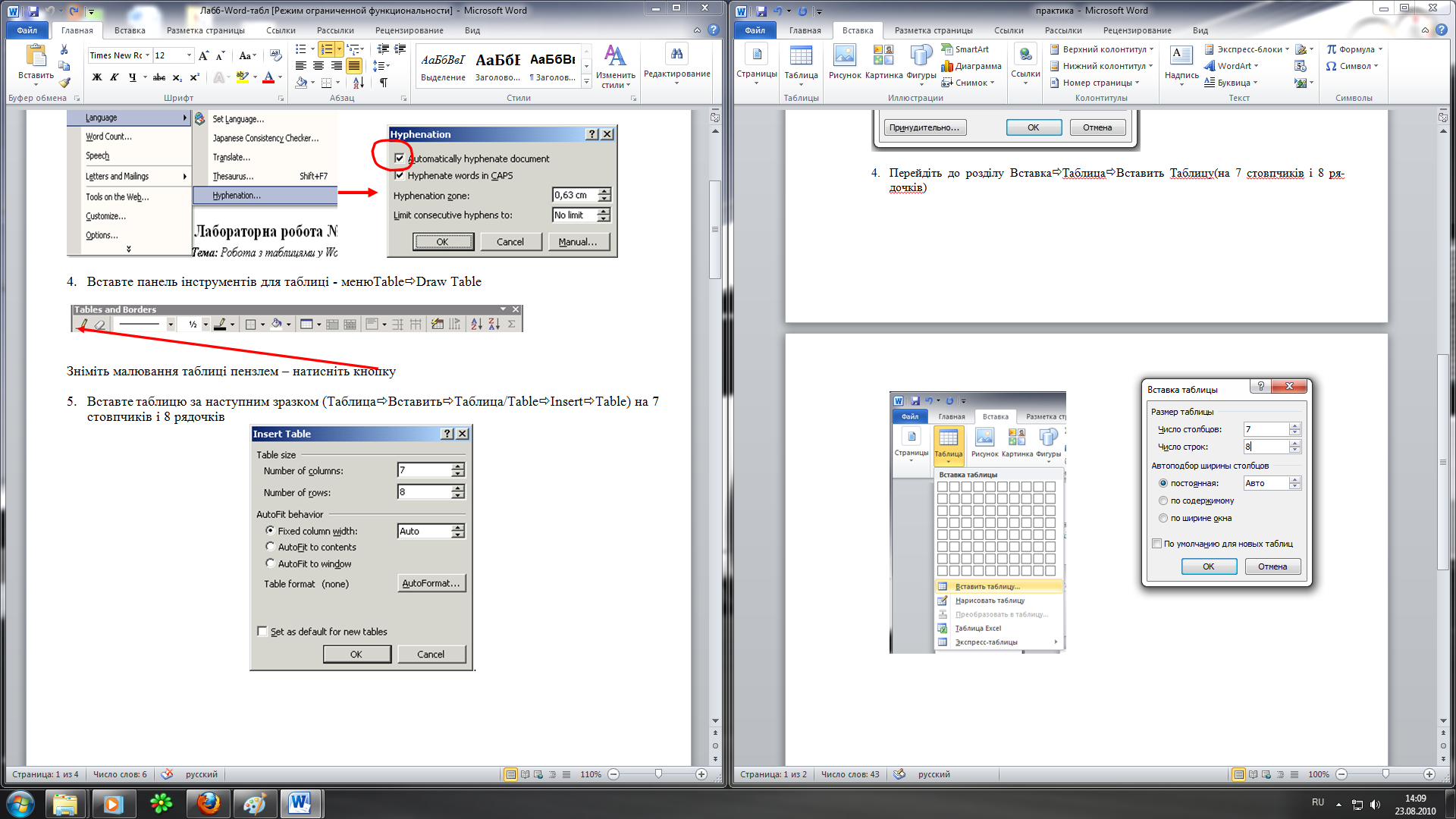This screenshot has width=1456, height=819.
Task: Click Страница: 1 из 4 in Лаб6 status bar
Action: 45,774
